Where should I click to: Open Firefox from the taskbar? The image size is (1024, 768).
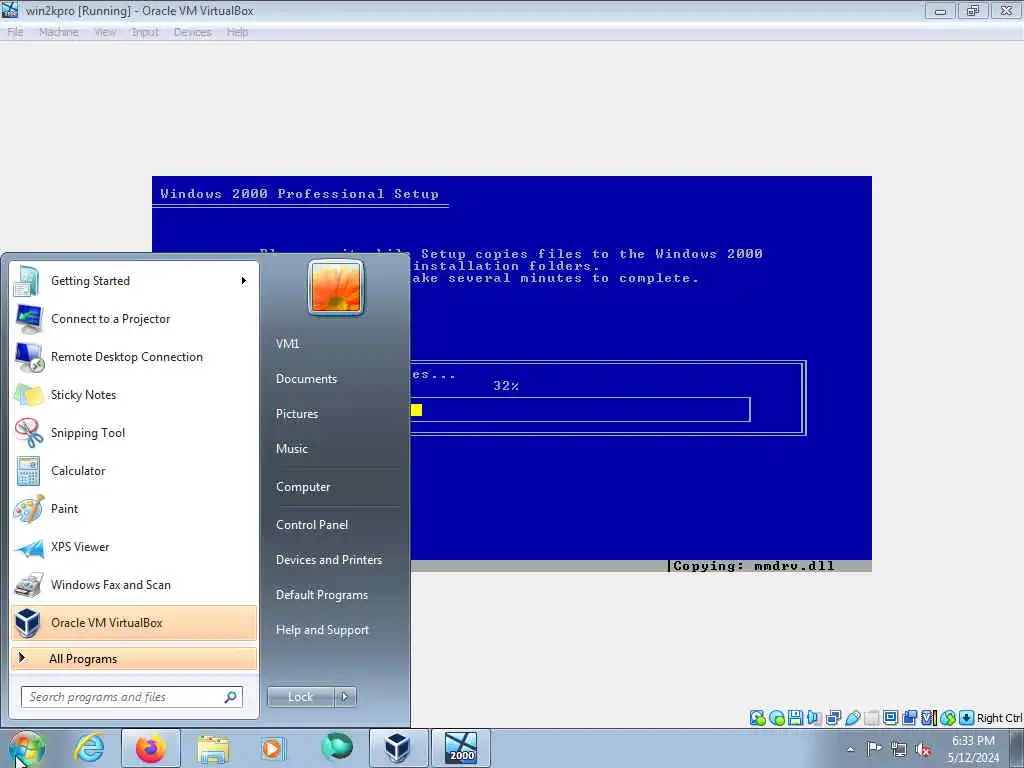click(x=151, y=748)
